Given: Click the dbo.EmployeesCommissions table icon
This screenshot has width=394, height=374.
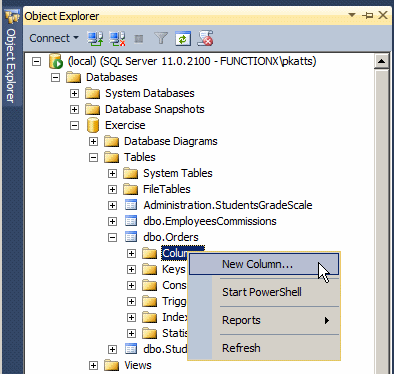Looking at the screenshot, I should click(x=131, y=221).
